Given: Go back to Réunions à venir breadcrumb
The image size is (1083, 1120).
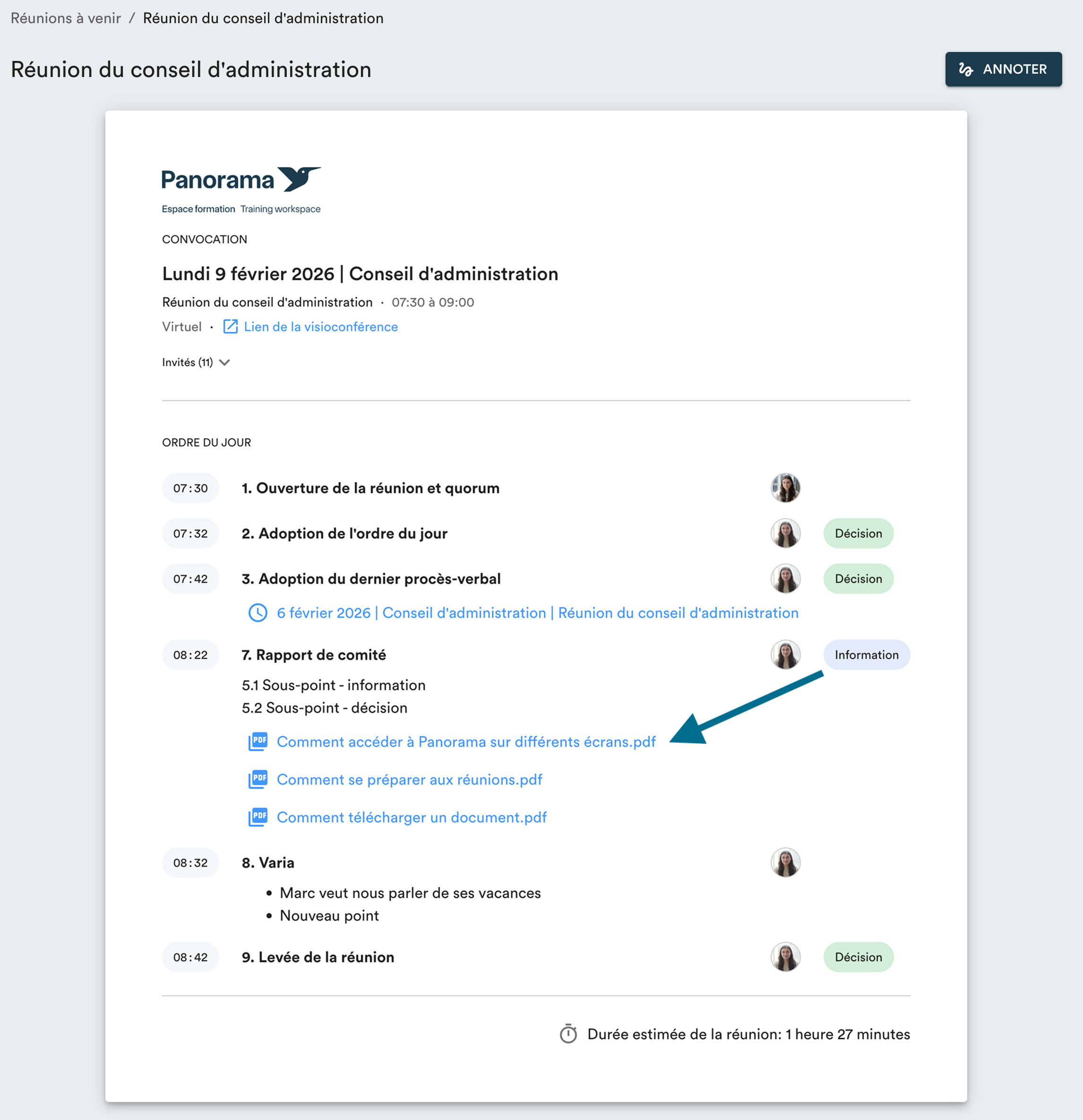Looking at the screenshot, I should click(x=66, y=18).
